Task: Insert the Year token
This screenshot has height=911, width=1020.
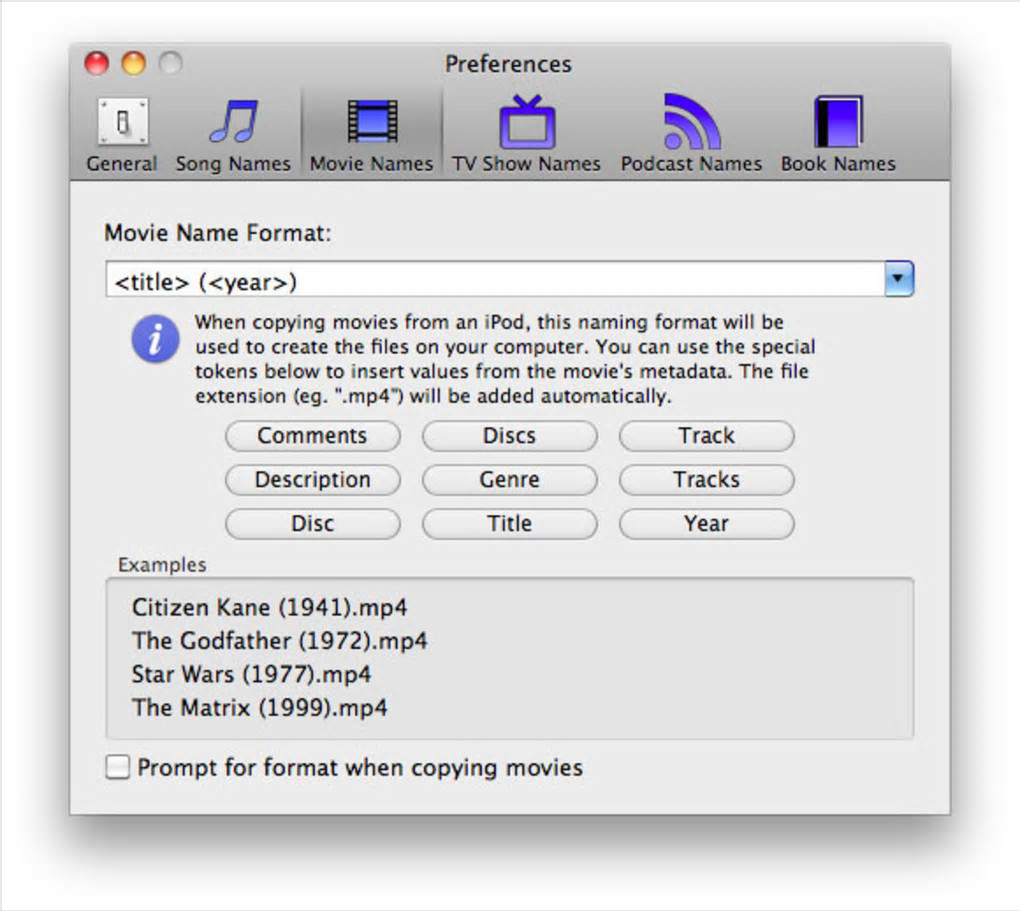Action: (x=706, y=524)
